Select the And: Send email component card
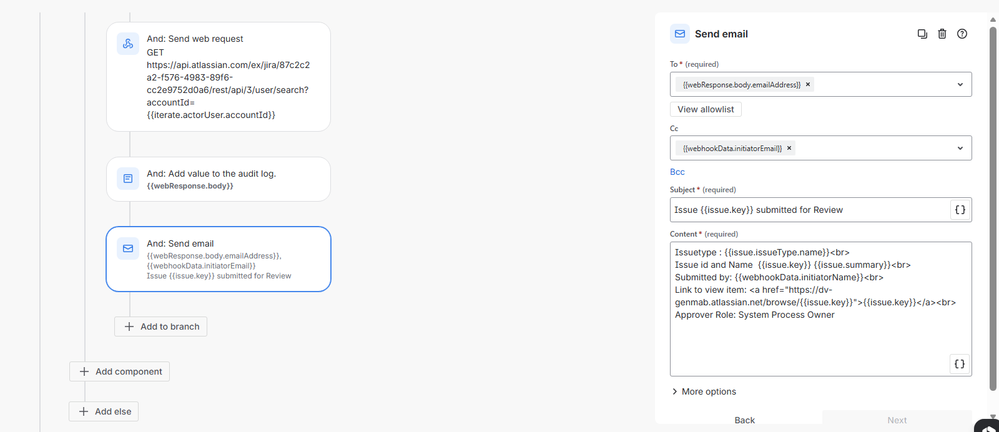The image size is (999, 432). (219, 259)
